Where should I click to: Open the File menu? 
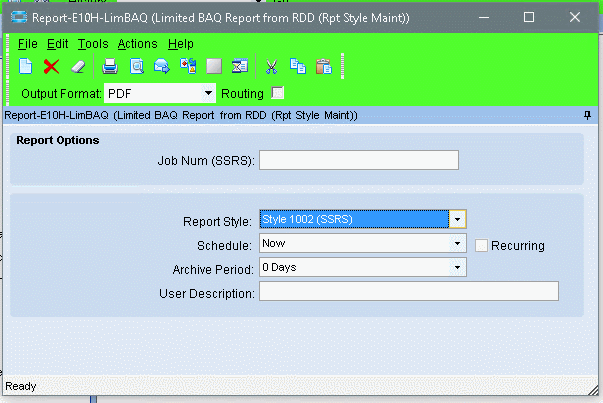pyautogui.click(x=27, y=44)
